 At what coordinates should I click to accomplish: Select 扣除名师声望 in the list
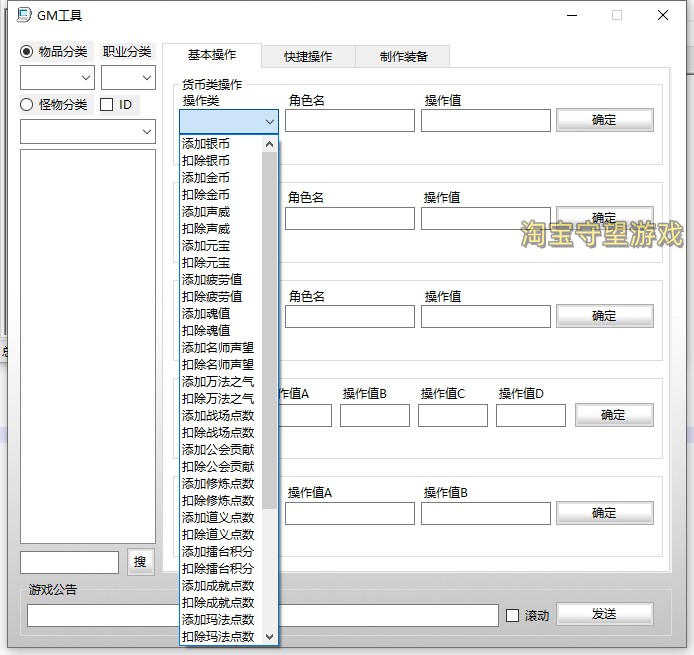[221, 365]
